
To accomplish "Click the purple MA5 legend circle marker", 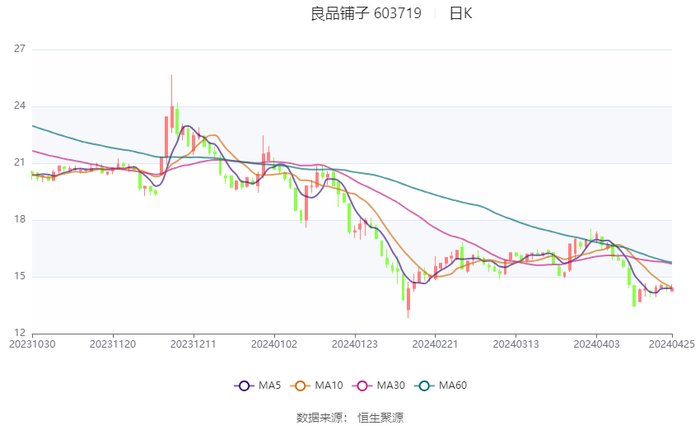I will pyautogui.click(x=244, y=386).
